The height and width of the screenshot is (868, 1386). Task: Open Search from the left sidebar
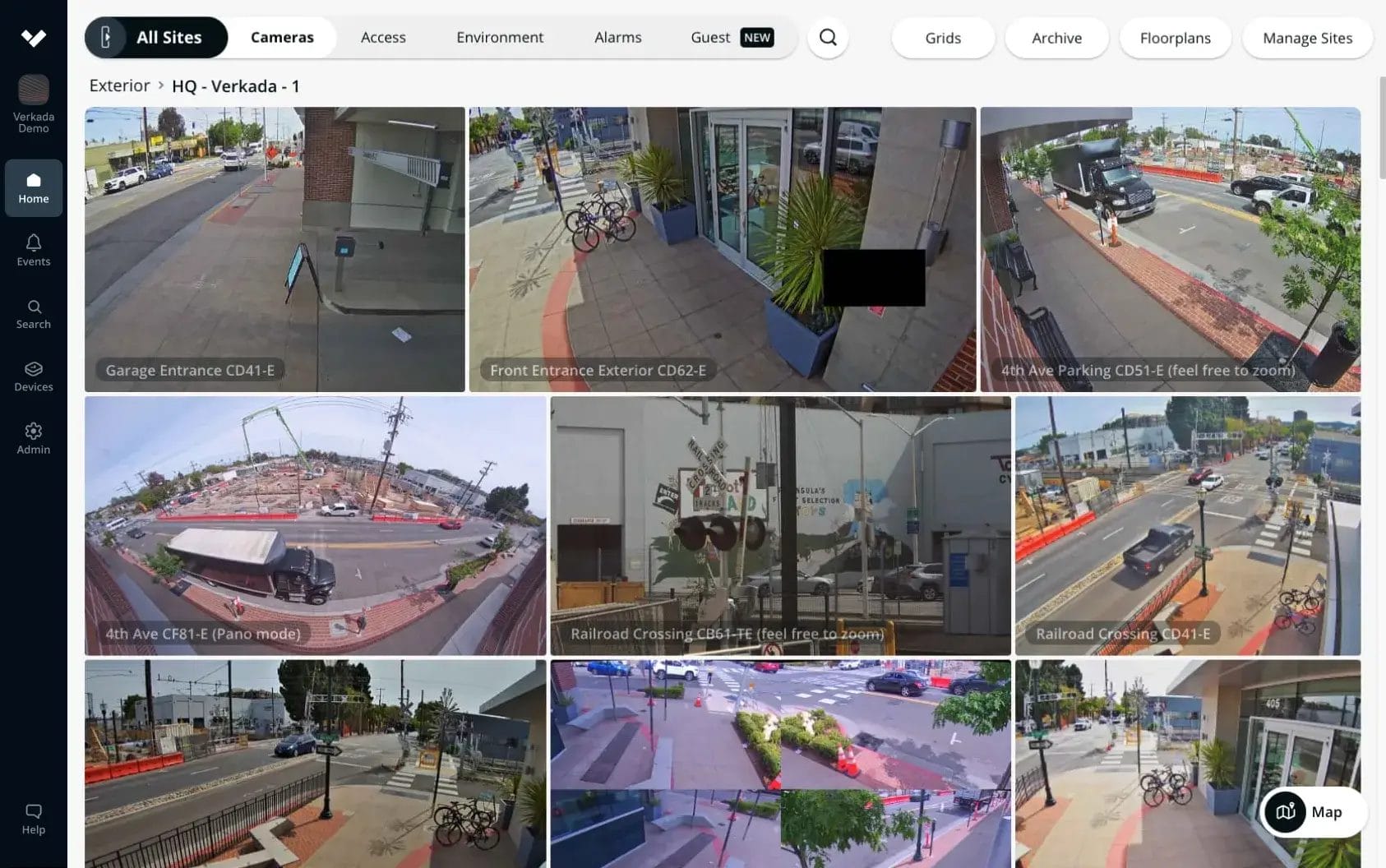[33, 312]
